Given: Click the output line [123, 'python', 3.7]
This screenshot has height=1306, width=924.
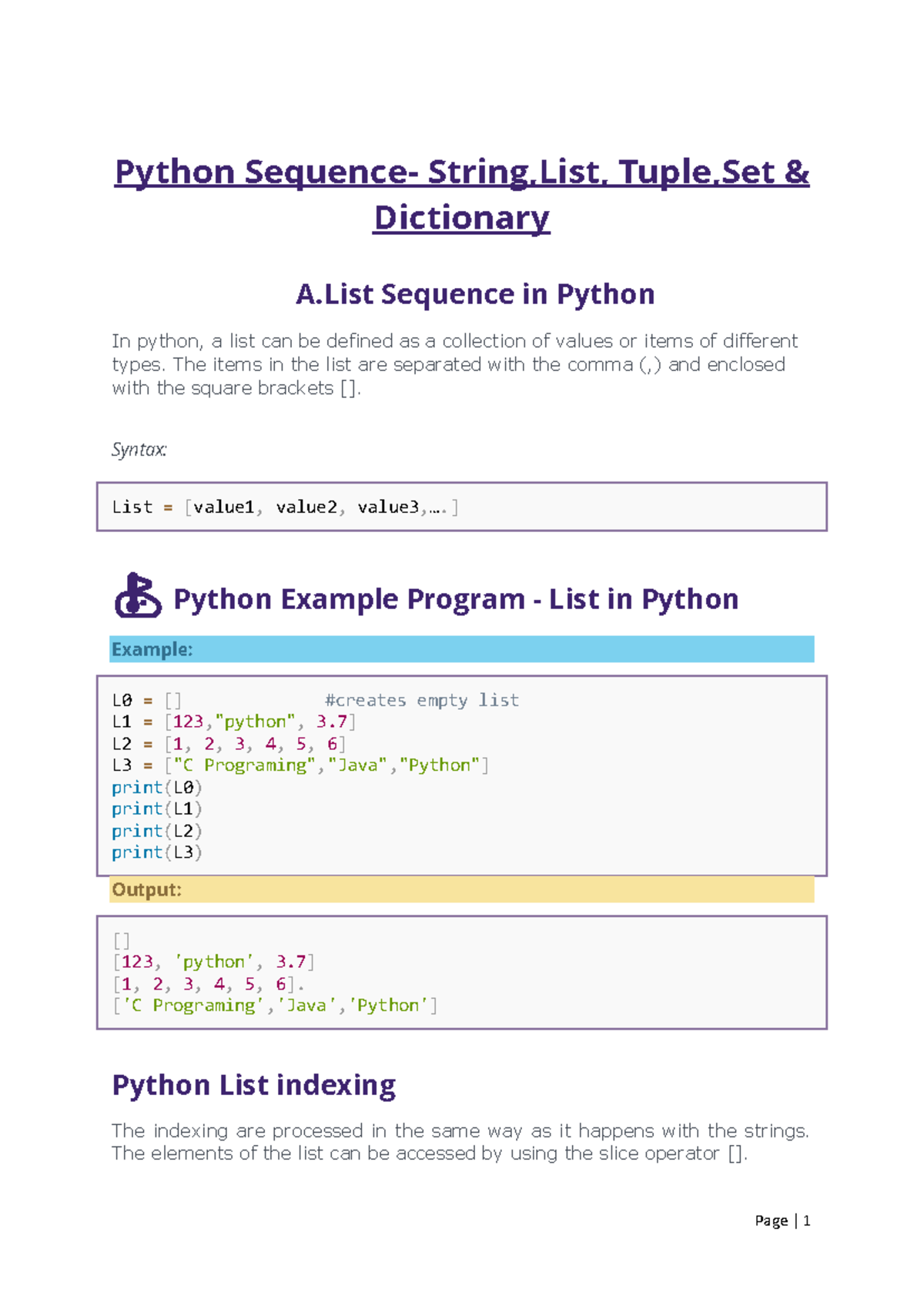Looking at the screenshot, I should point(213,963).
